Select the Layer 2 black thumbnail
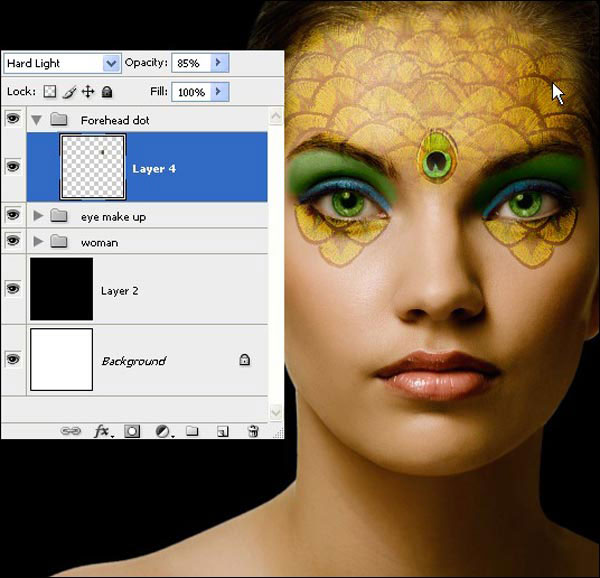 point(62,289)
